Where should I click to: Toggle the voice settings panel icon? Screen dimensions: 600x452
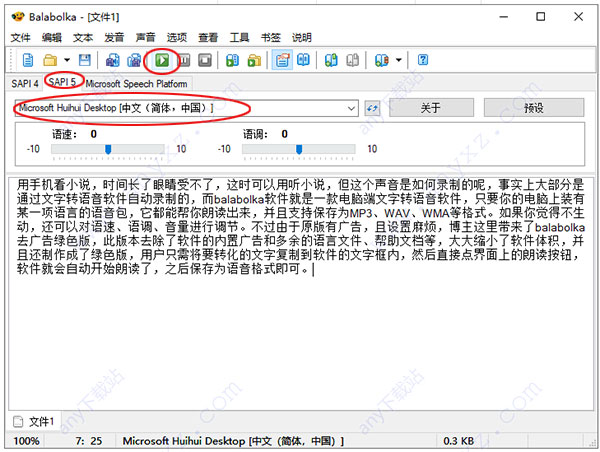coord(282,60)
